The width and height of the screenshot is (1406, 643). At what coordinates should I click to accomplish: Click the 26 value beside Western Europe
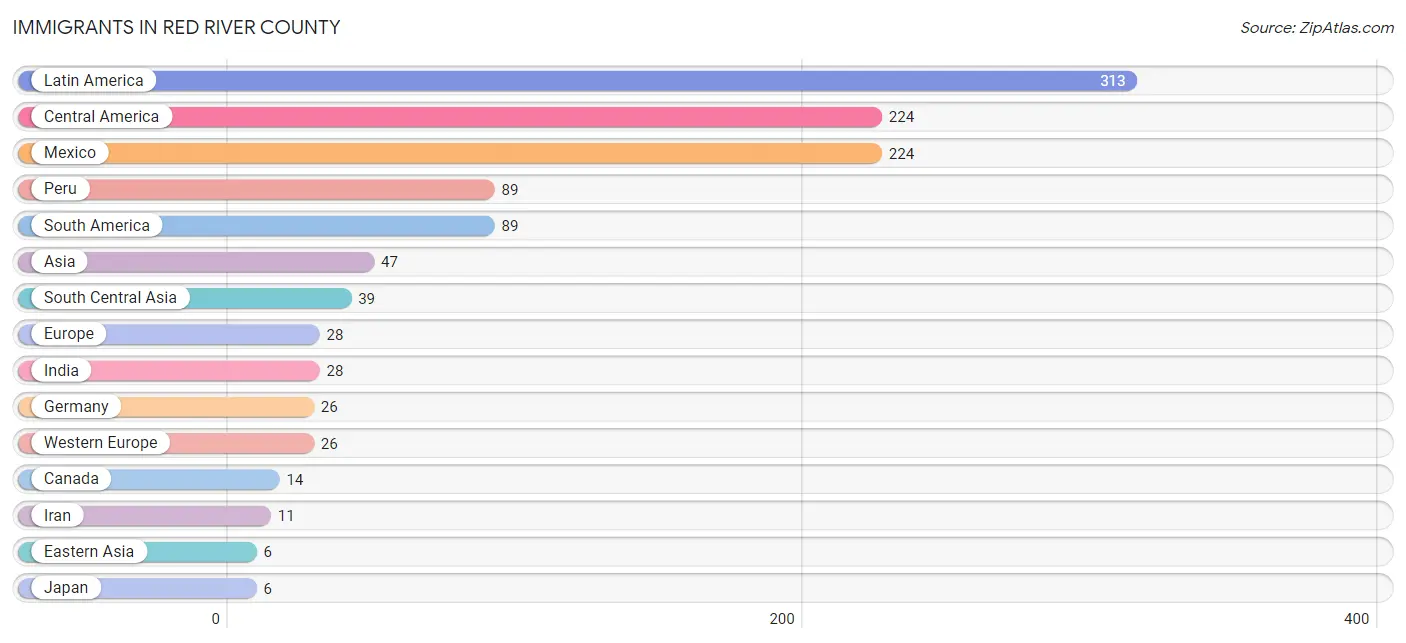click(x=329, y=443)
